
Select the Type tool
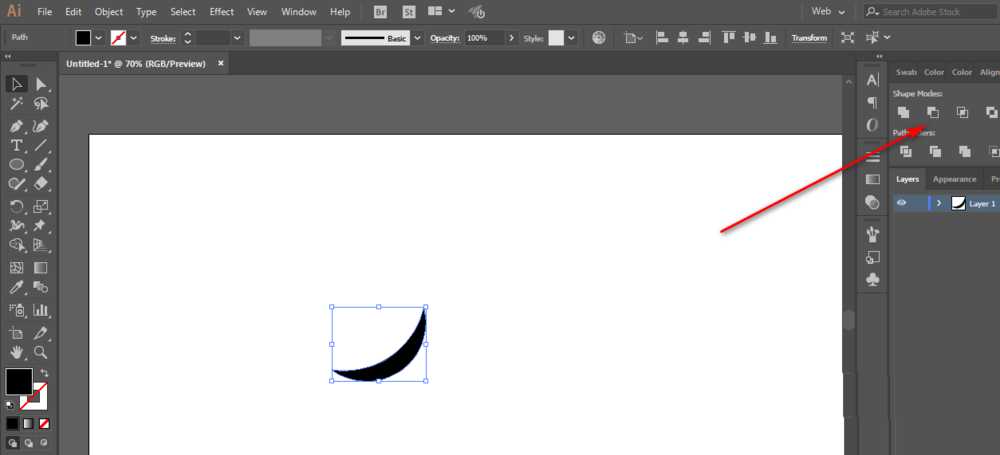17,146
